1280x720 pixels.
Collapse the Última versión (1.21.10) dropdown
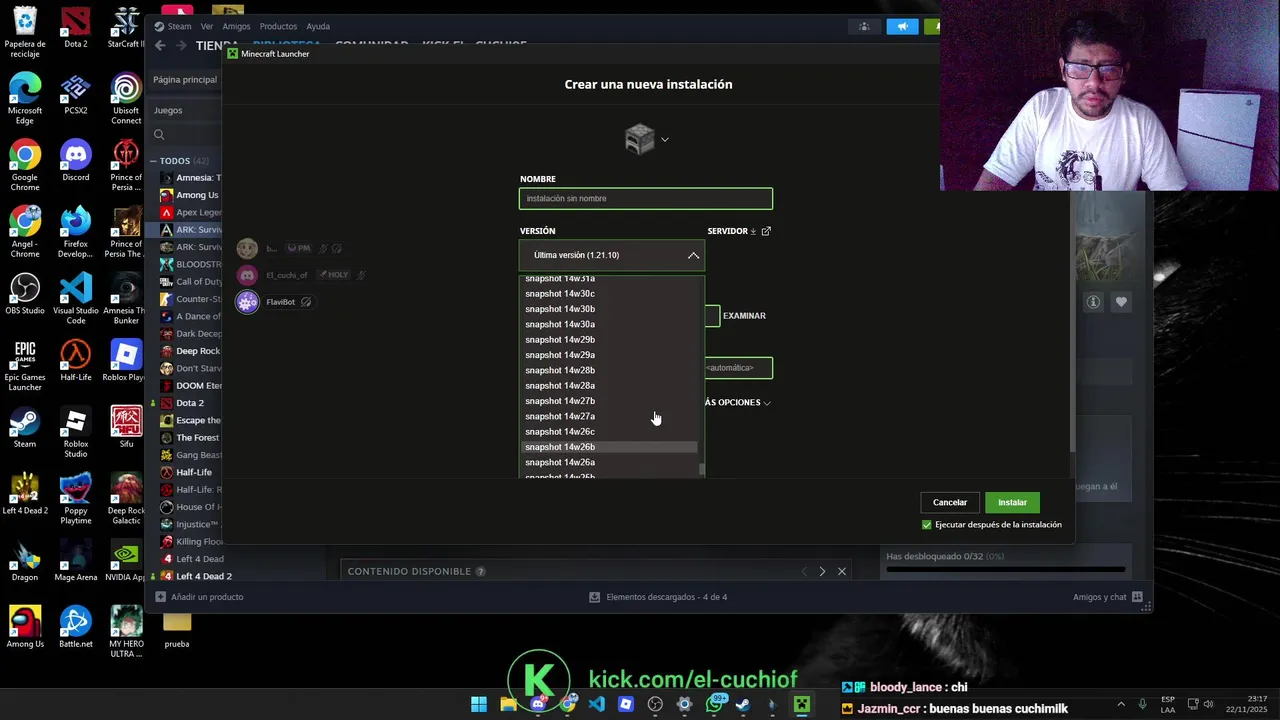pos(612,255)
